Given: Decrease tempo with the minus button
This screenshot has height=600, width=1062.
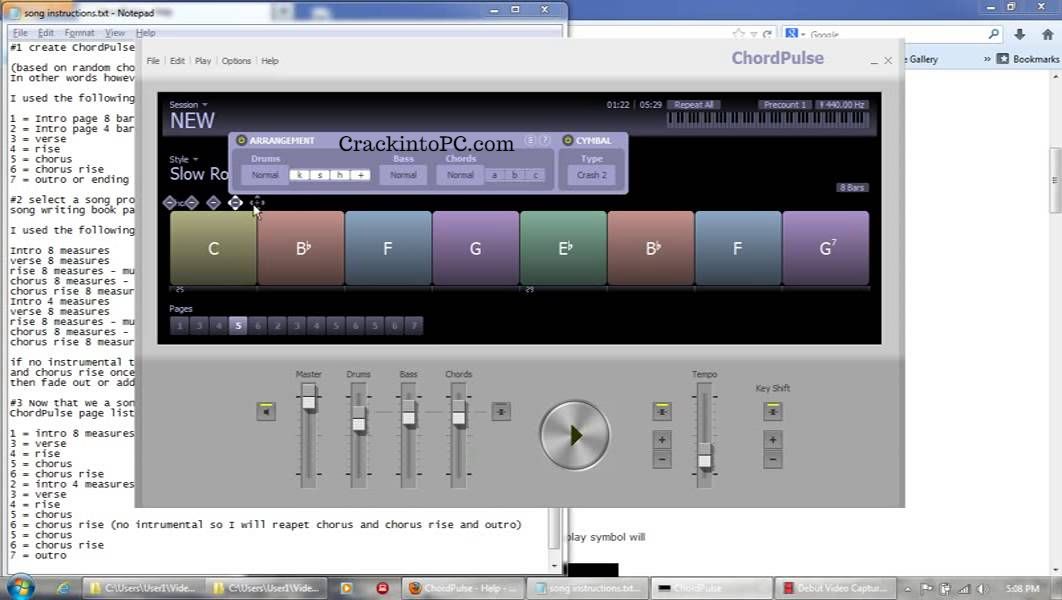Looking at the screenshot, I should click(x=662, y=460).
